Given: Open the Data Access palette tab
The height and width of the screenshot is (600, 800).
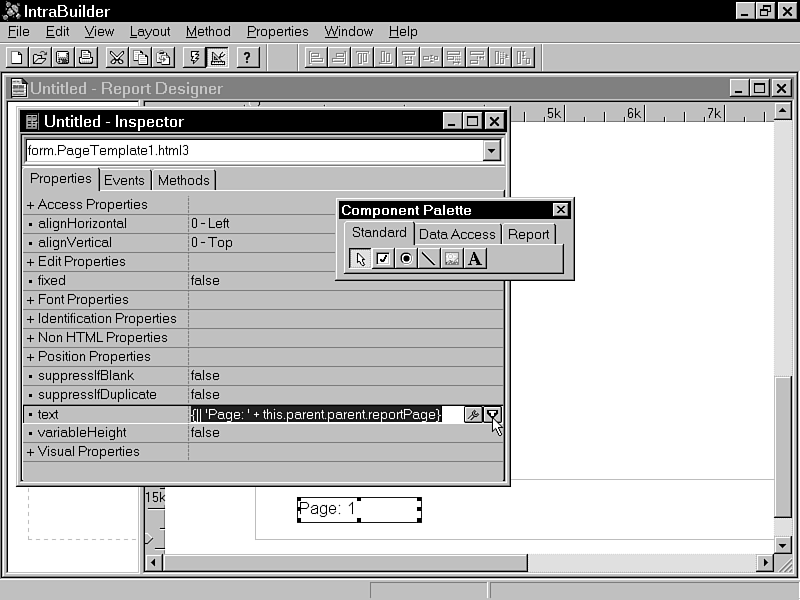Looking at the screenshot, I should [x=457, y=234].
